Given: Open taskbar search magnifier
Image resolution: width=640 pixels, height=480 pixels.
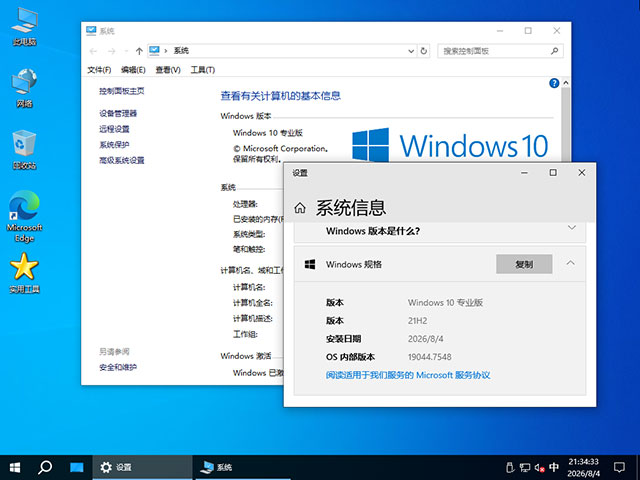Looking at the screenshot, I should pos(45,467).
